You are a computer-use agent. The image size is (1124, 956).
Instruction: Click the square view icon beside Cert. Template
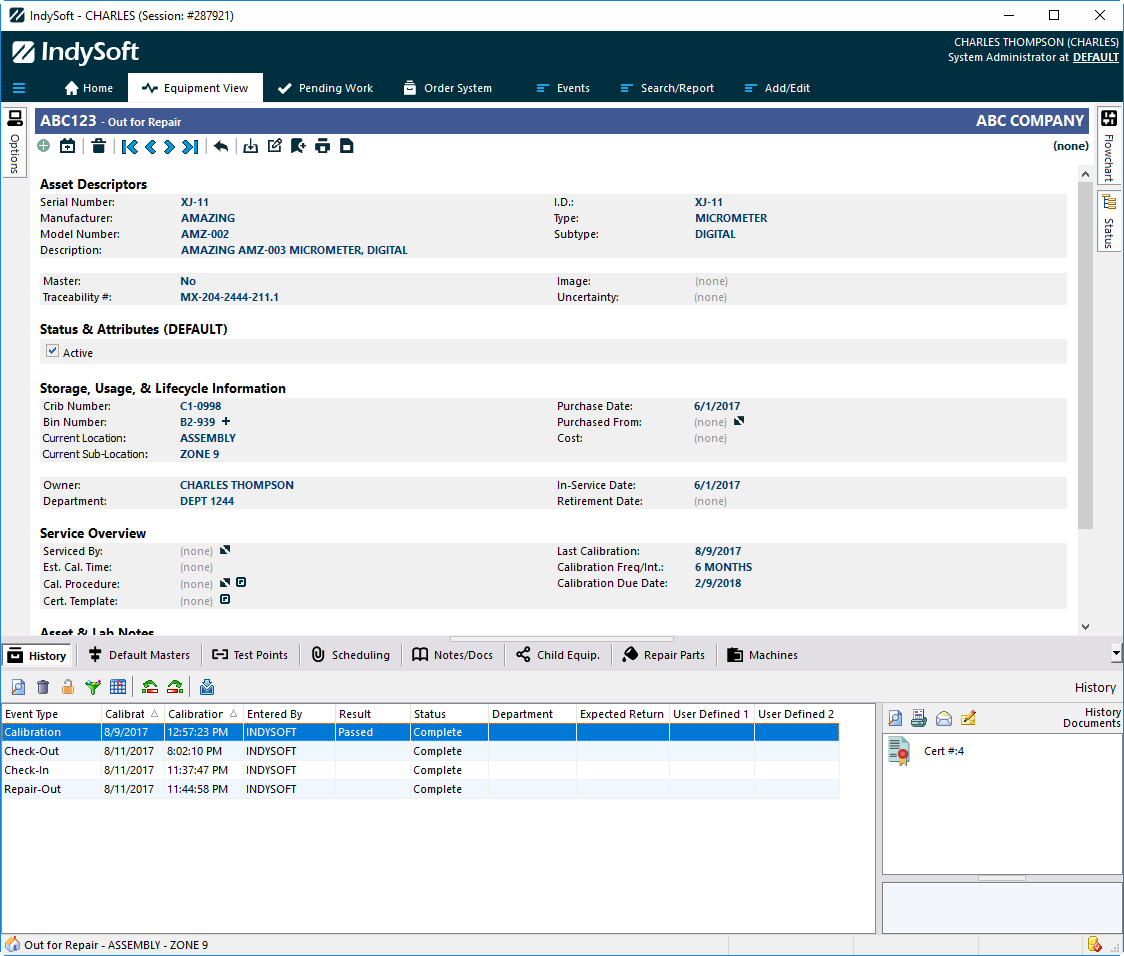[x=225, y=600]
